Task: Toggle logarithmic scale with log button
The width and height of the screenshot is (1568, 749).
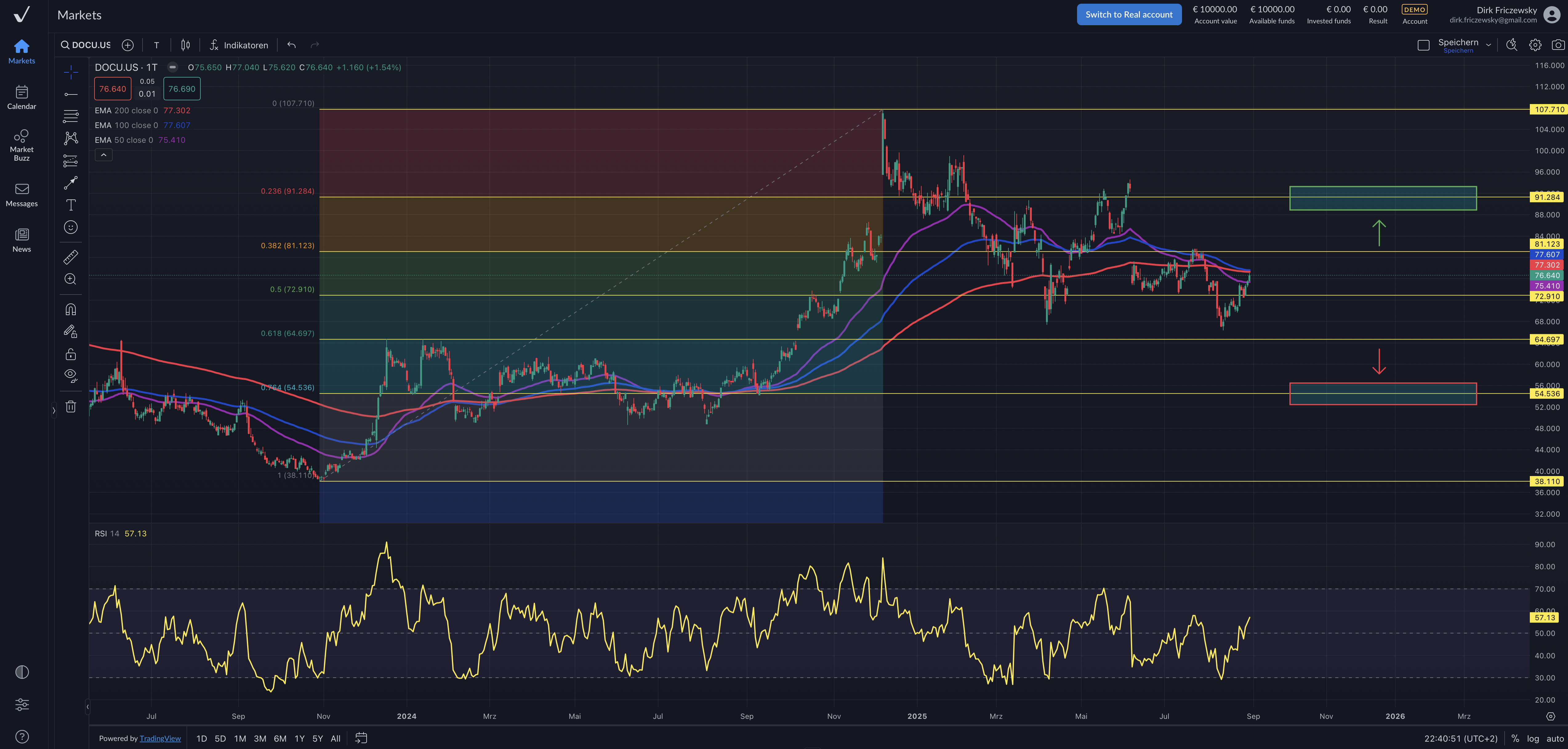Action: coord(1533,738)
